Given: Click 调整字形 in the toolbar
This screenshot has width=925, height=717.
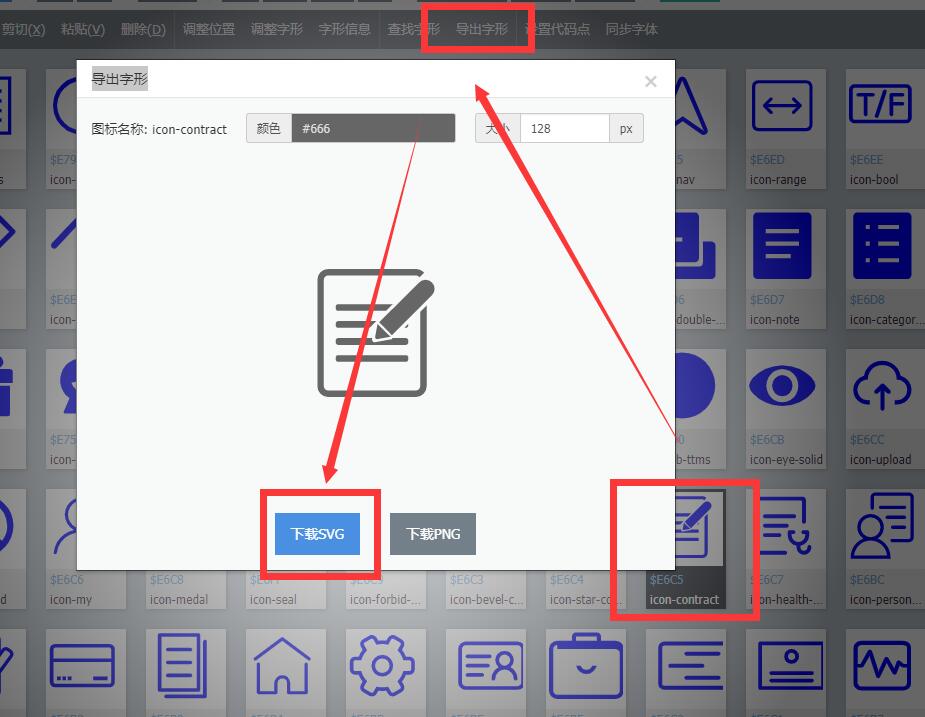Looking at the screenshot, I should (x=276, y=29).
